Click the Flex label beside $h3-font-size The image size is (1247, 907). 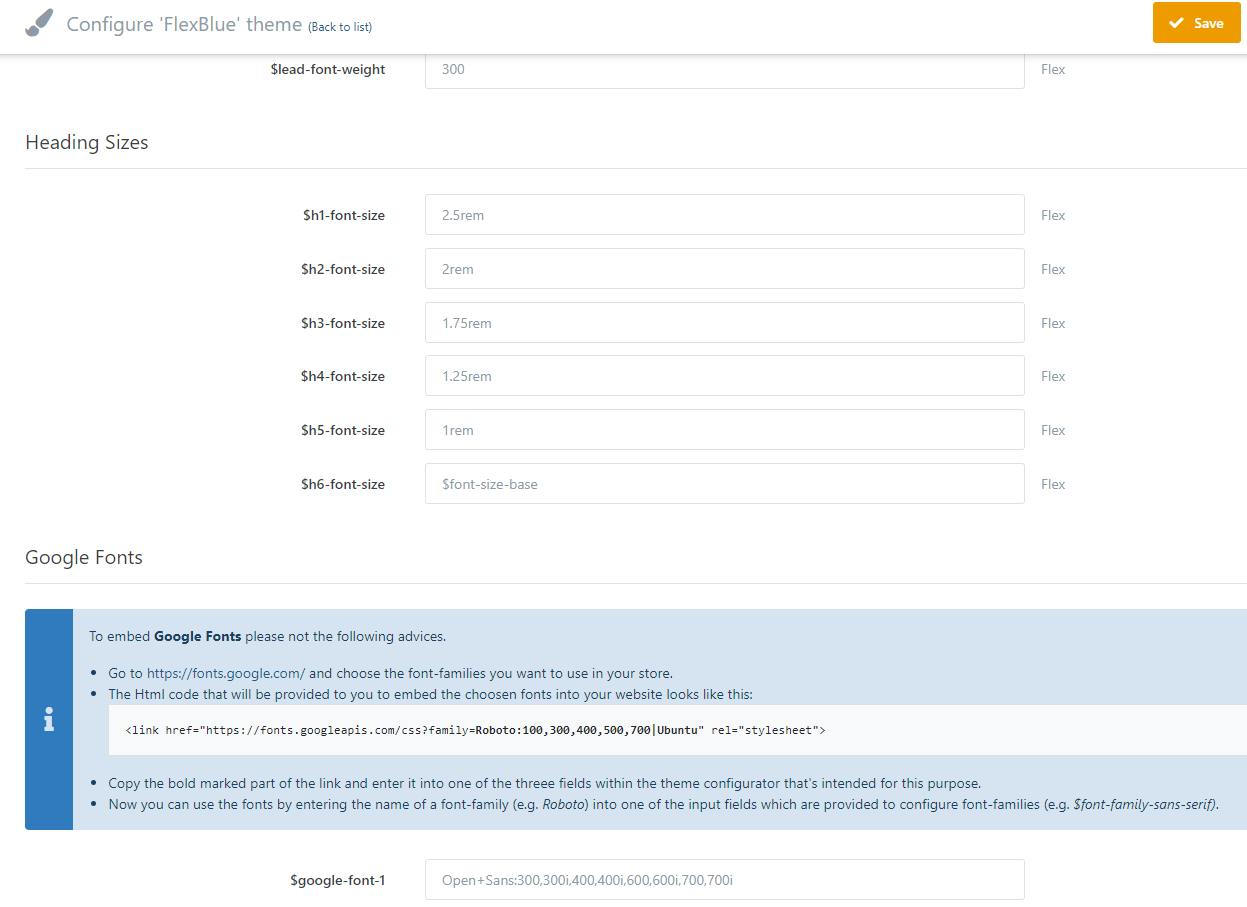click(x=1053, y=323)
